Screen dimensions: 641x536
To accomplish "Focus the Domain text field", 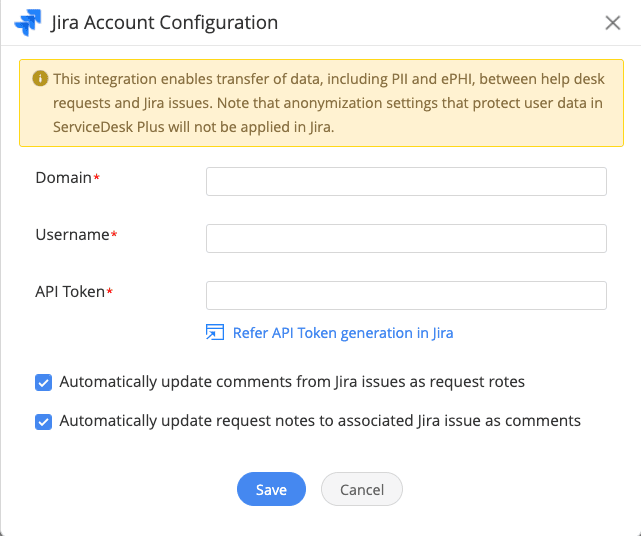I will pos(406,181).
